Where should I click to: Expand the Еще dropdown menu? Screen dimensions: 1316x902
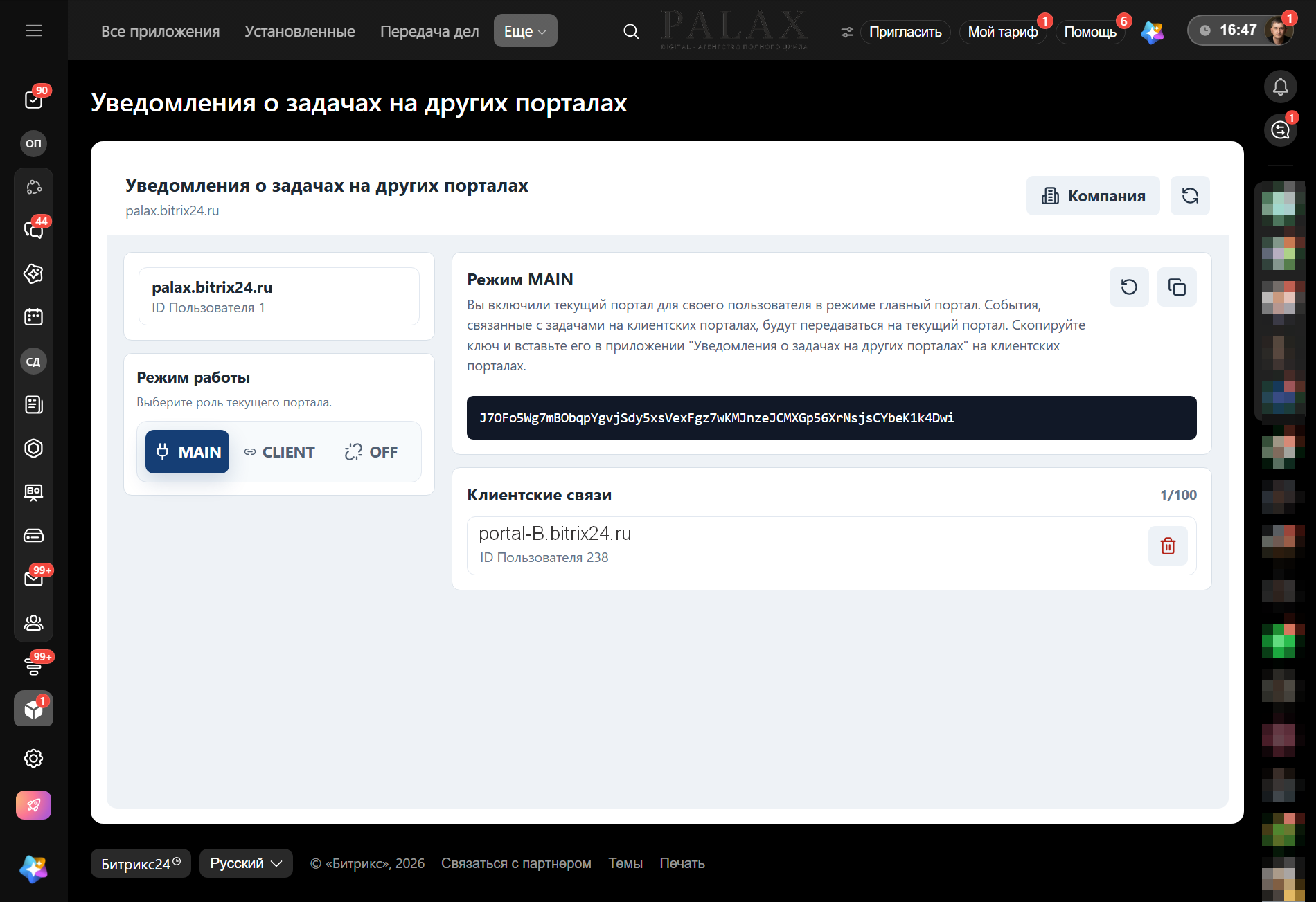[525, 31]
